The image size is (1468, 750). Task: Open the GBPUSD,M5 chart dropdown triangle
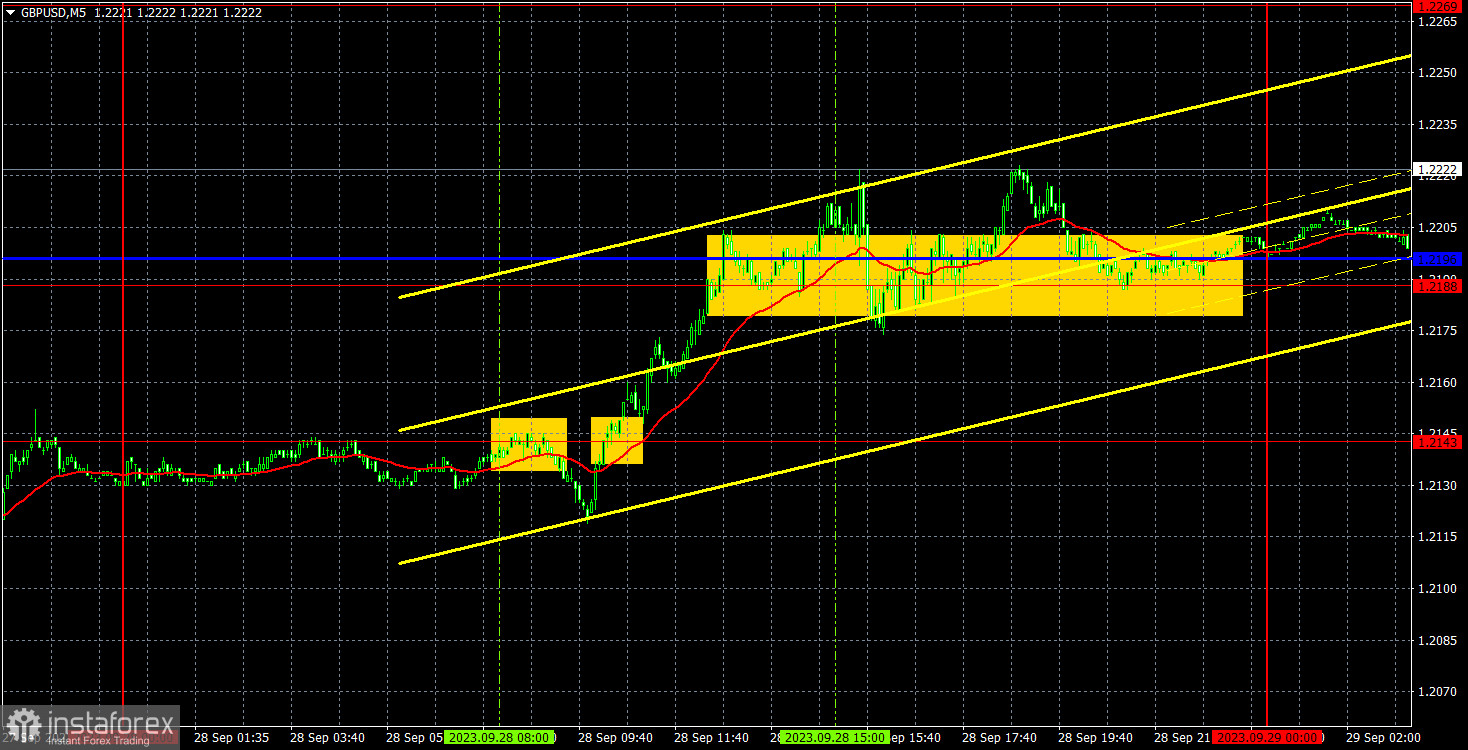point(9,12)
